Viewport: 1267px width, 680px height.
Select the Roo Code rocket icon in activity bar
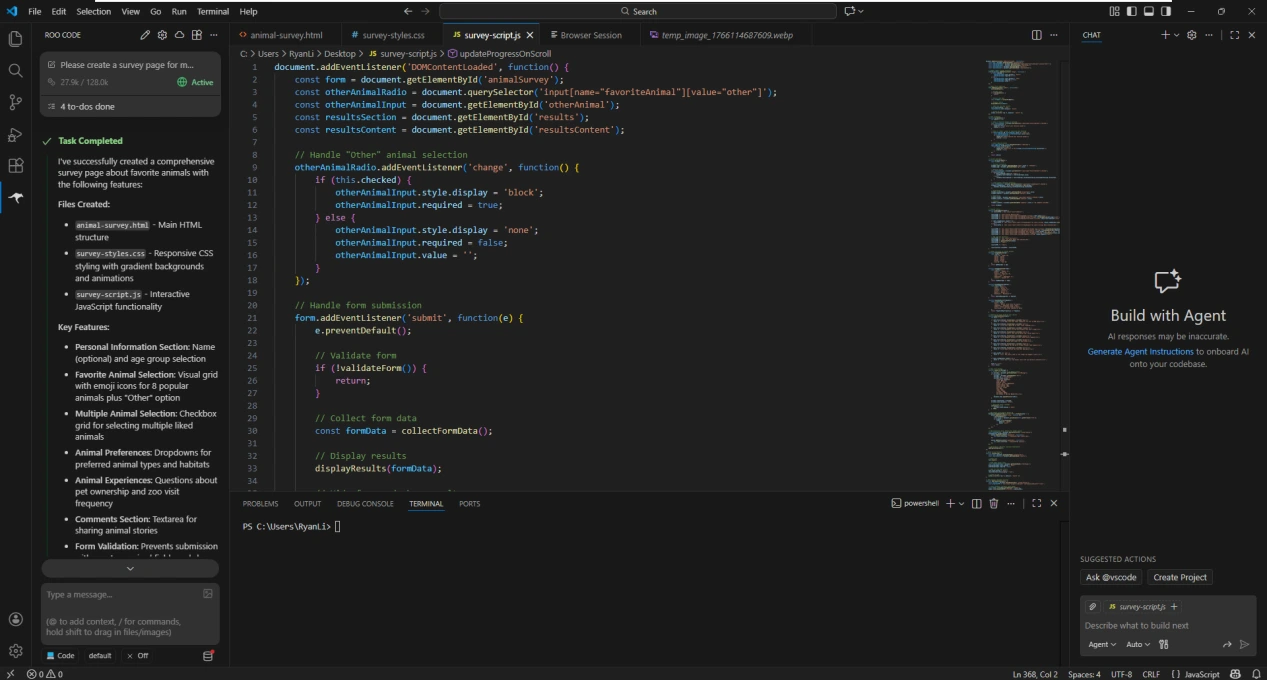coord(15,198)
